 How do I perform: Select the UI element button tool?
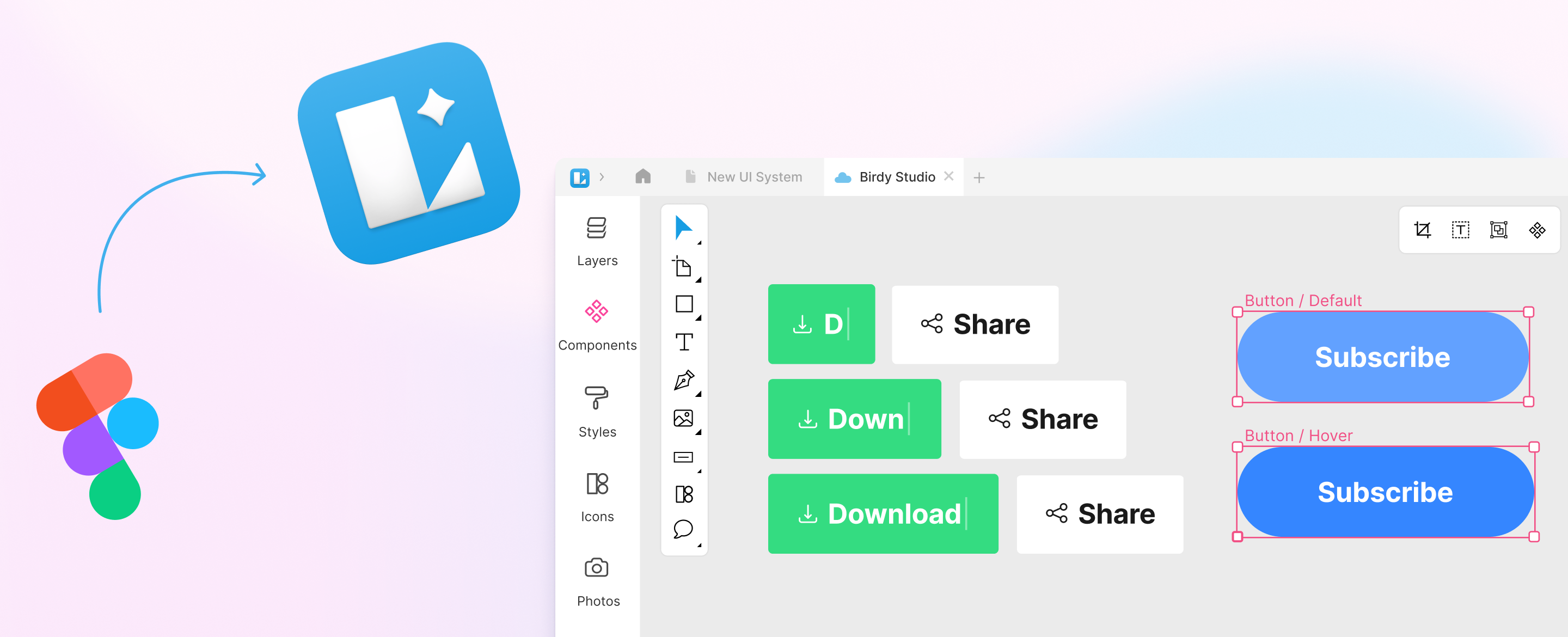tap(684, 457)
